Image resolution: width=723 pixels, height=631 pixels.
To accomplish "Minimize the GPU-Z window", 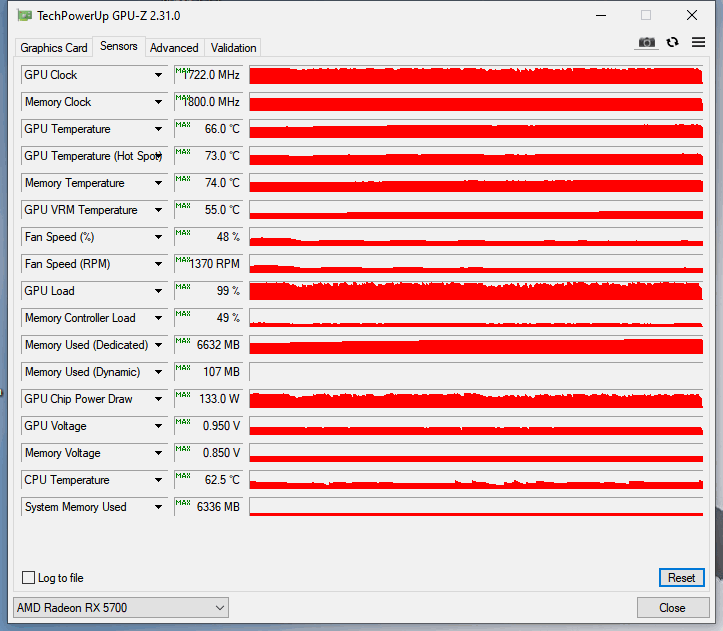I will pyautogui.click(x=601, y=16).
